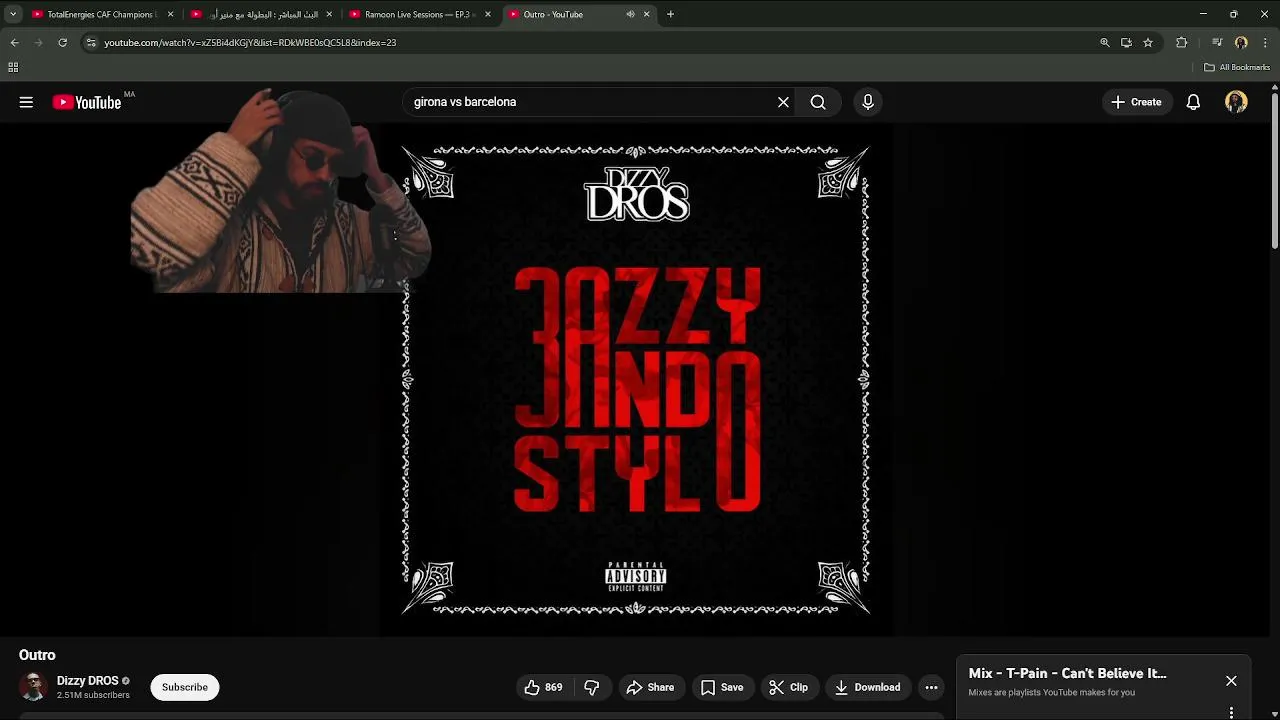Restore down the Chrome window
The image size is (1280, 720).
pos(1234,14)
